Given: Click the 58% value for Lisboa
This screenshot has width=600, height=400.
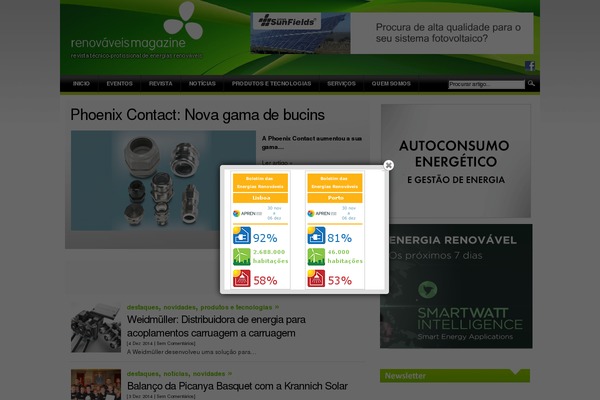Looking at the screenshot, I should (265, 281).
